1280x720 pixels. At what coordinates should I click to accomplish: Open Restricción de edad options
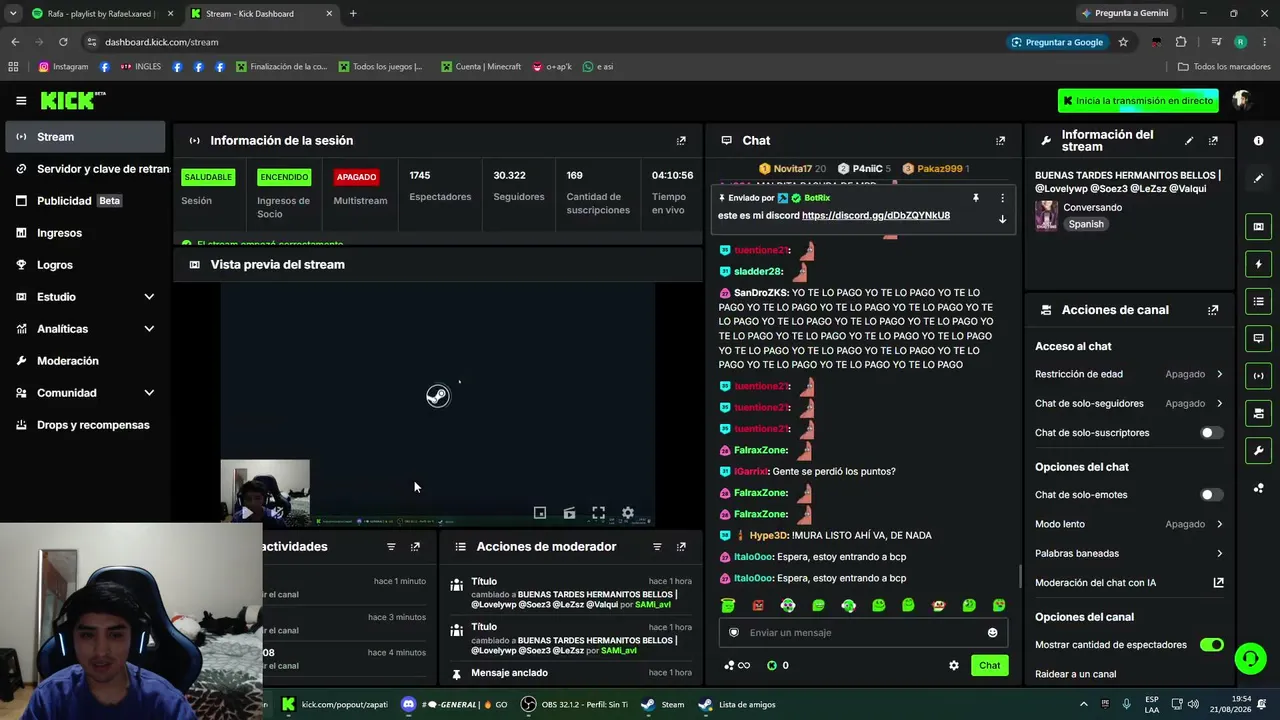pos(1129,374)
